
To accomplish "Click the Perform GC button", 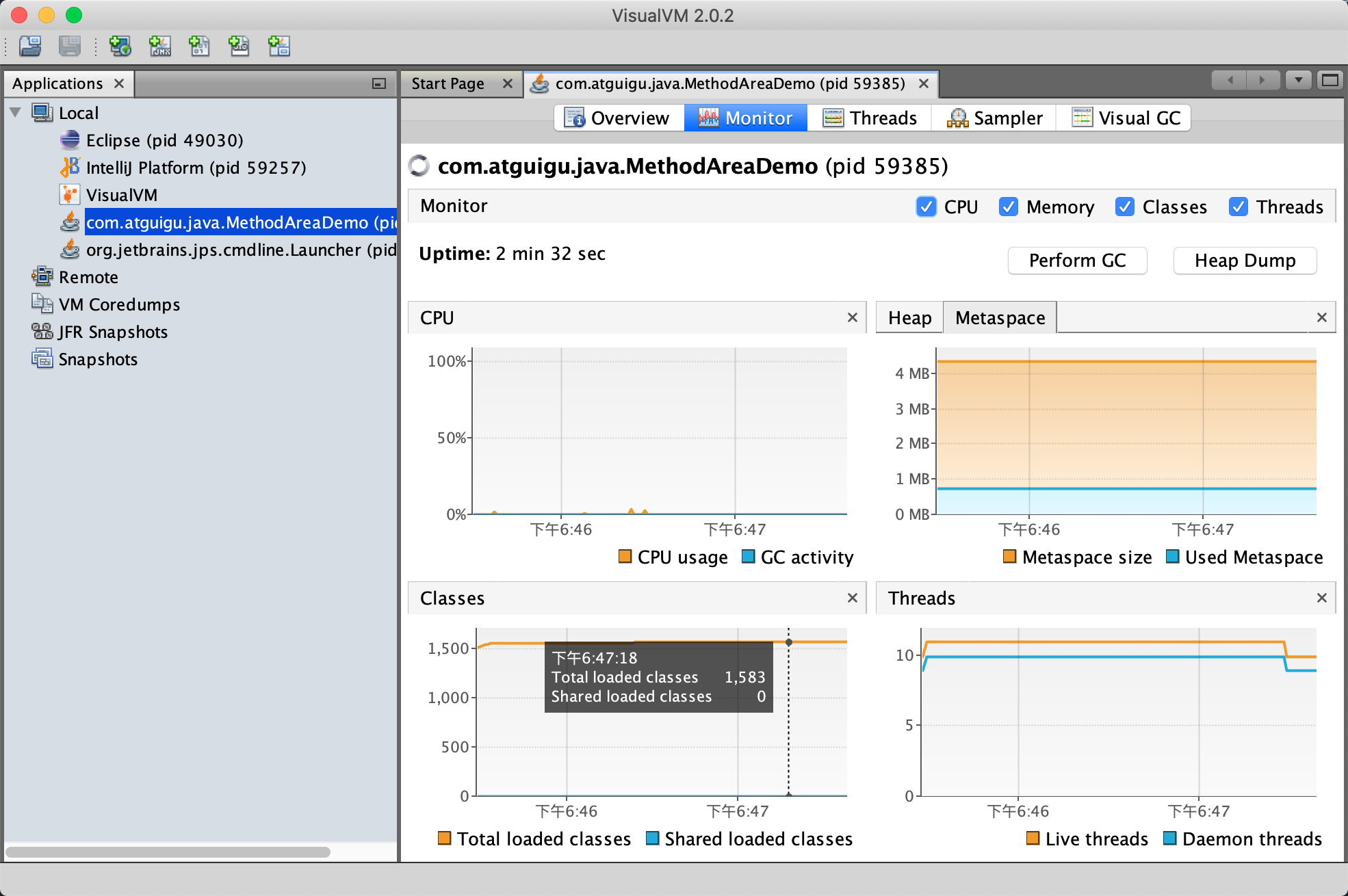I will (x=1077, y=261).
